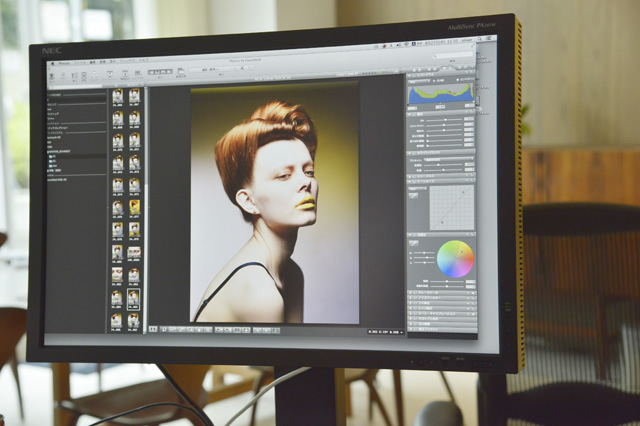Viewport: 640px width, 426px height.
Task: Collapse the Exposure panel triangle
Action: (x=409, y=115)
